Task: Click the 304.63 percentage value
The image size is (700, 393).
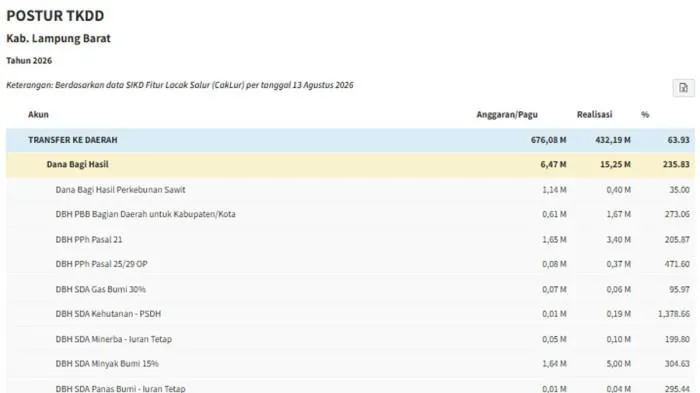Action: (677, 364)
